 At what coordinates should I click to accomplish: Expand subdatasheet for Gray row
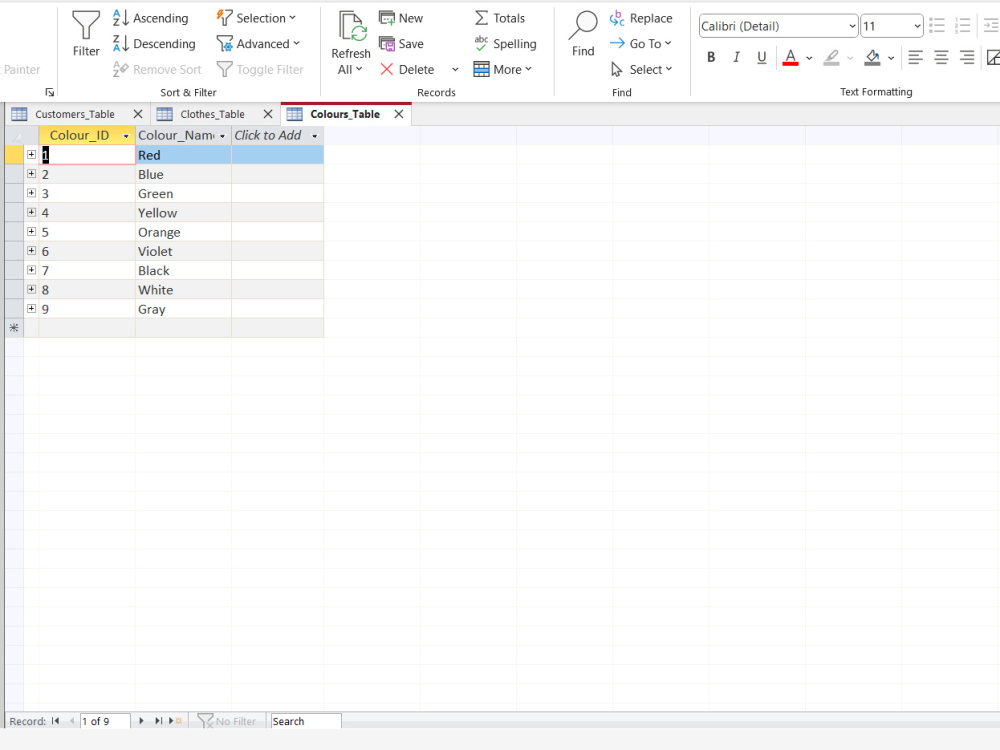(31, 309)
